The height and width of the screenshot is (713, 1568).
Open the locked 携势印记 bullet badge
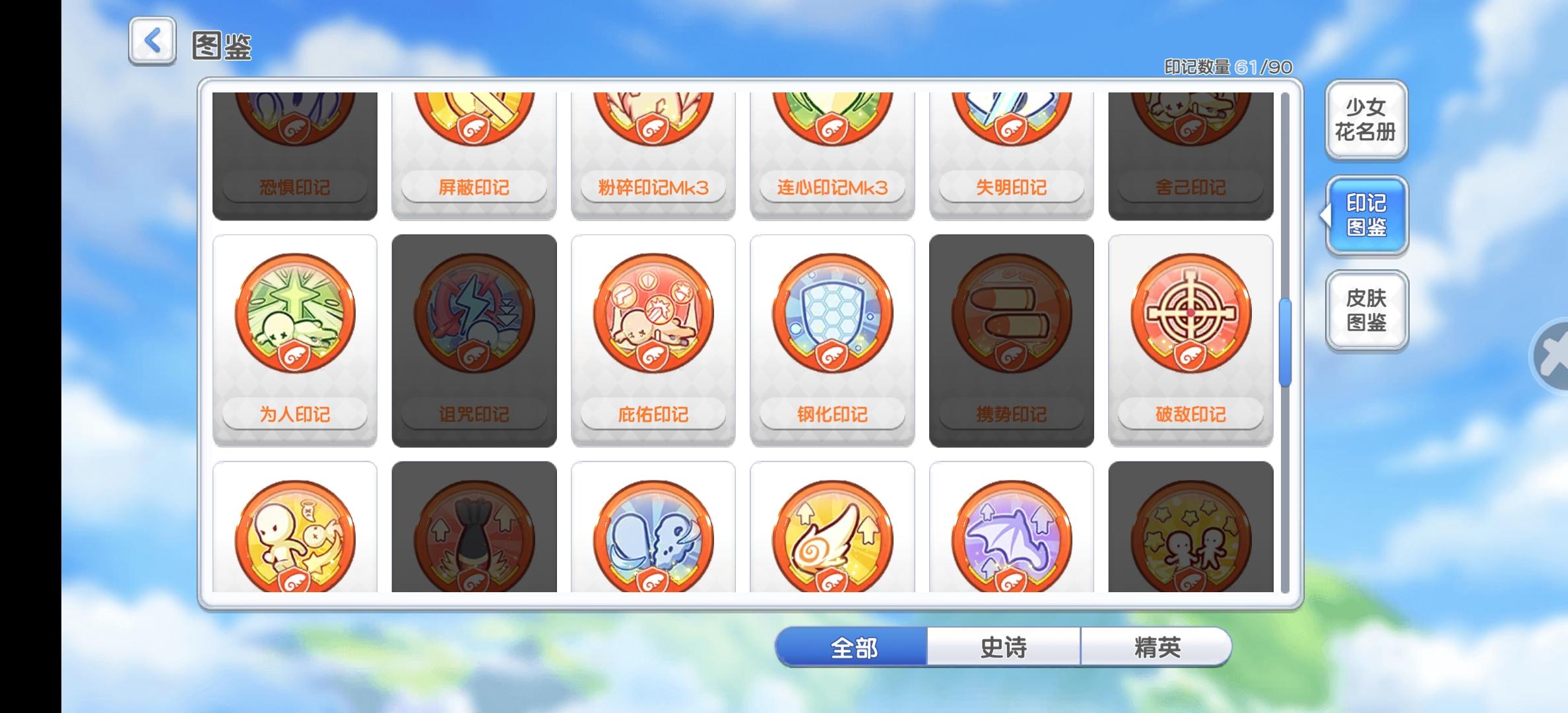(1012, 341)
